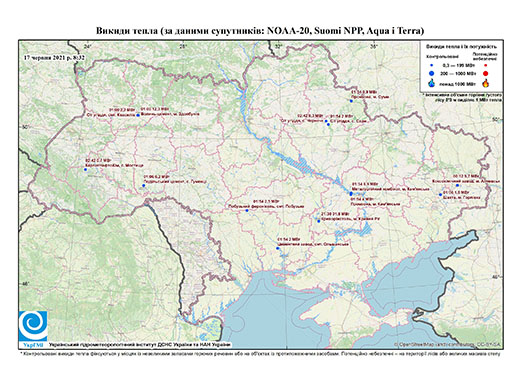
Task: Click the Потенційно небезпечні legend header
Action: point(485,56)
